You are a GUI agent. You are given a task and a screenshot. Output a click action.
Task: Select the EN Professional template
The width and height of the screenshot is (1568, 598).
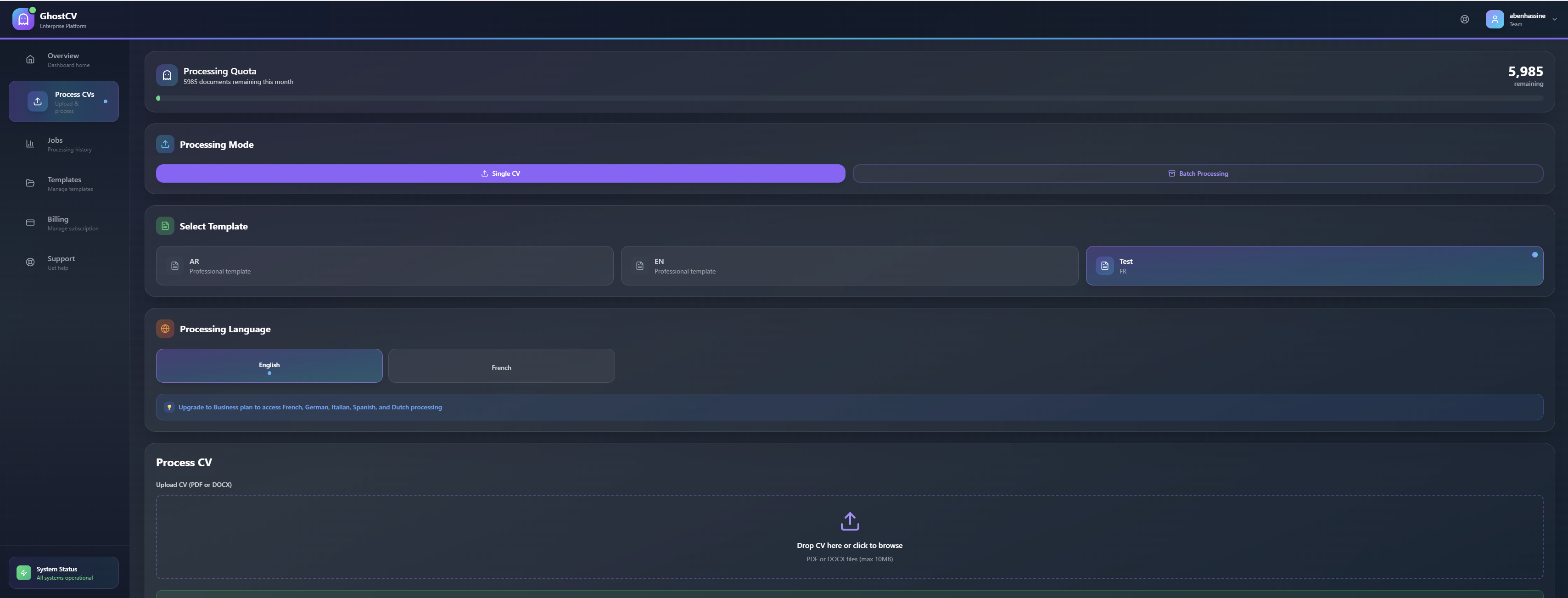[849, 266]
